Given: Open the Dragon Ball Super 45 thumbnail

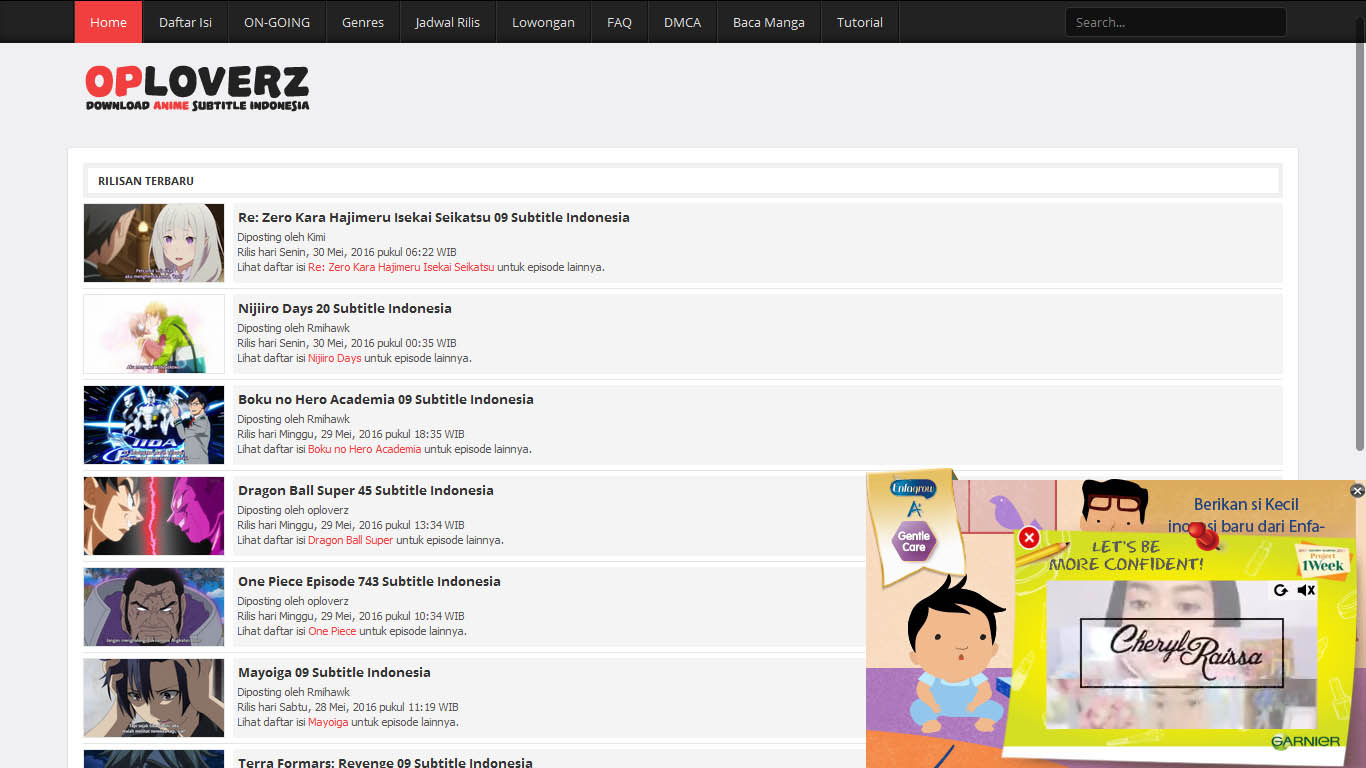Looking at the screenshot, I should coord(154,516).
